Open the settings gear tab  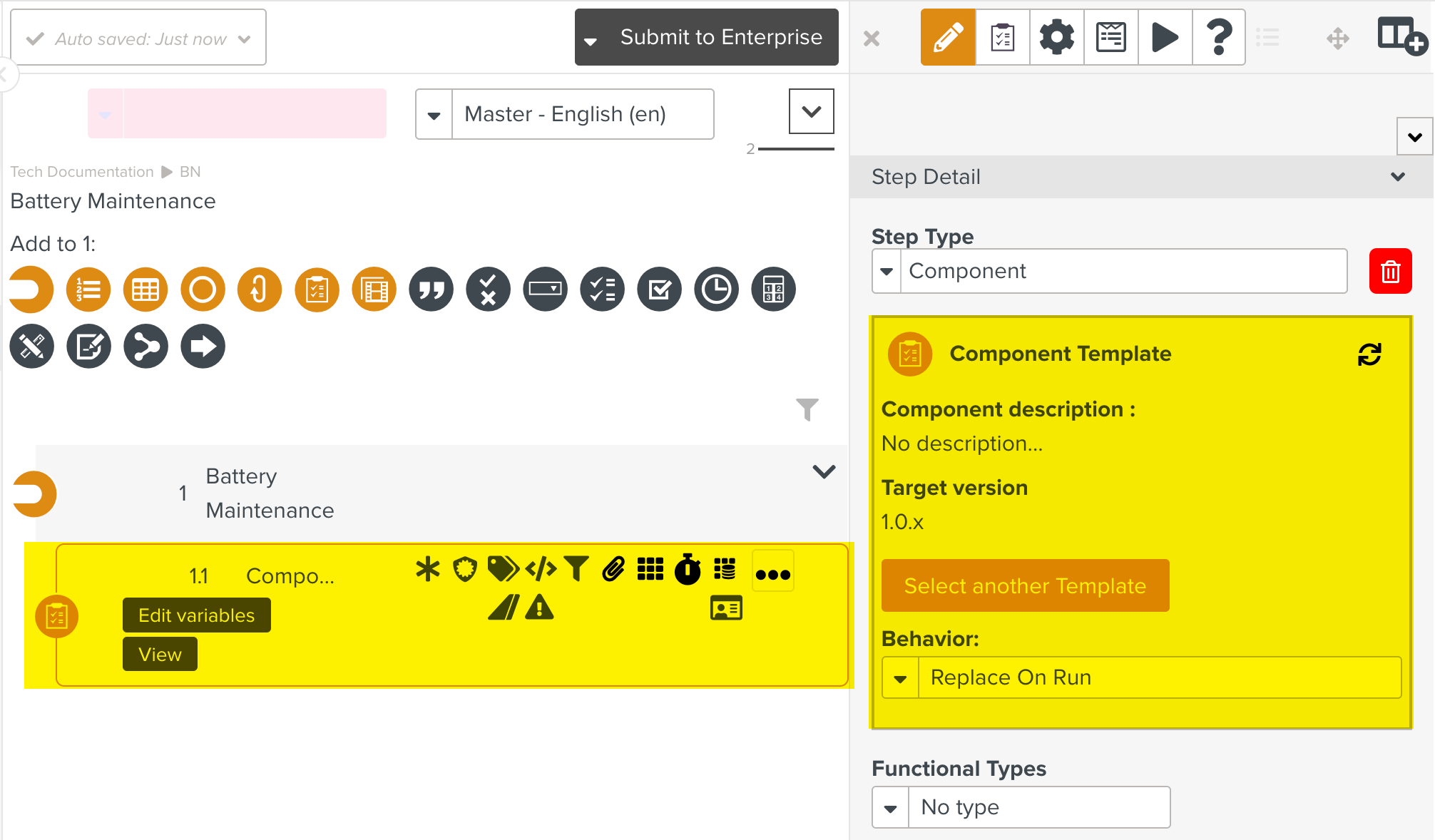coord(1056,37)
